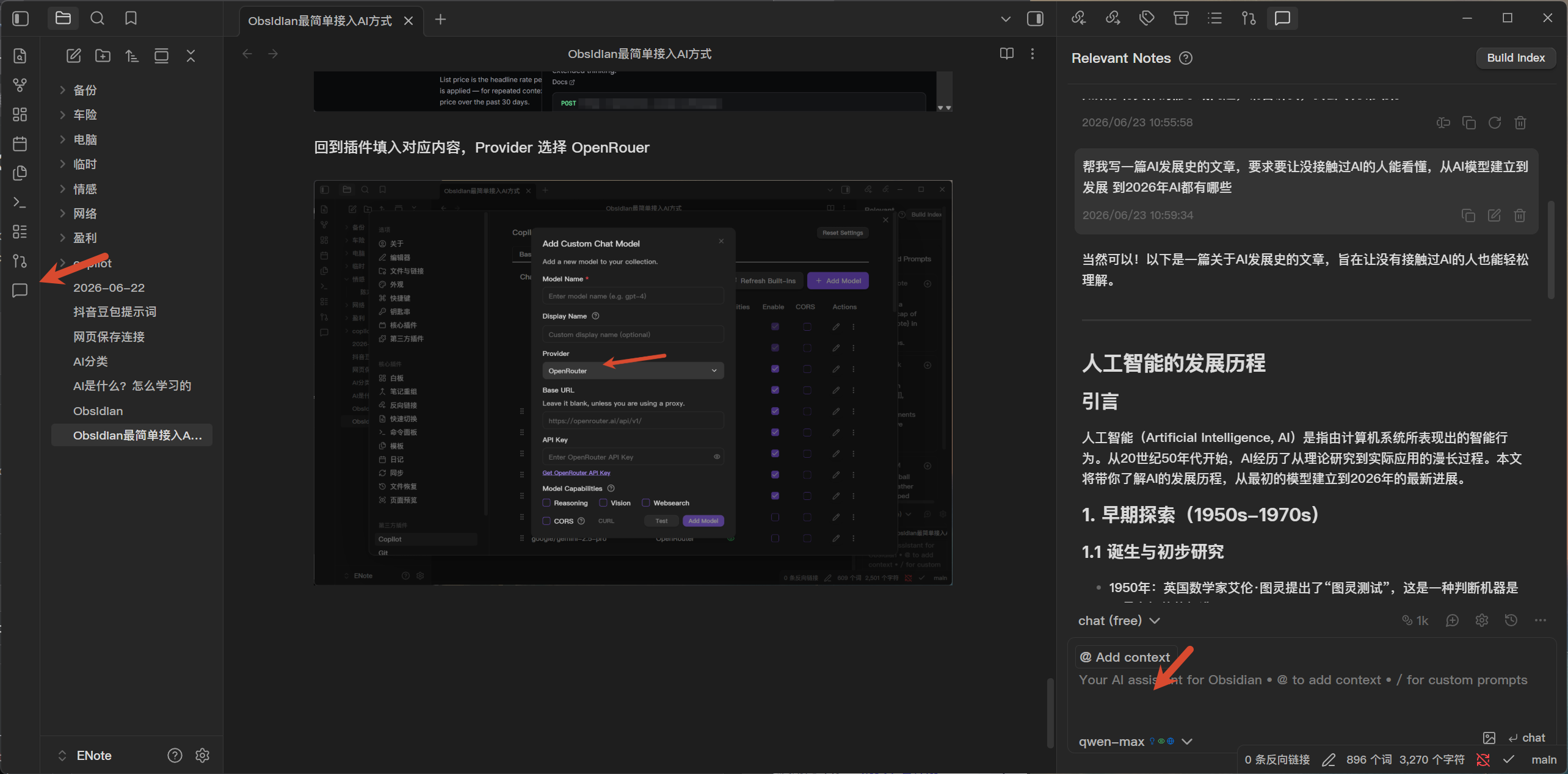
Task: Collapse all folders in file explorer
Action: pos(191,56)
